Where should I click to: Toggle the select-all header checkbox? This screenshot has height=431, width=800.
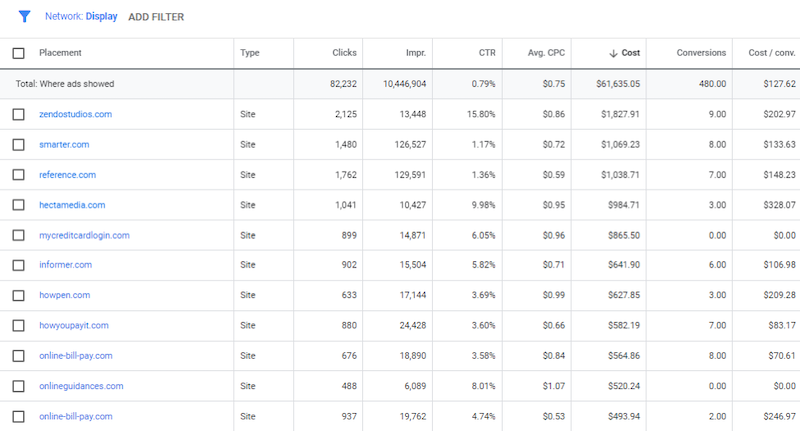18,53
